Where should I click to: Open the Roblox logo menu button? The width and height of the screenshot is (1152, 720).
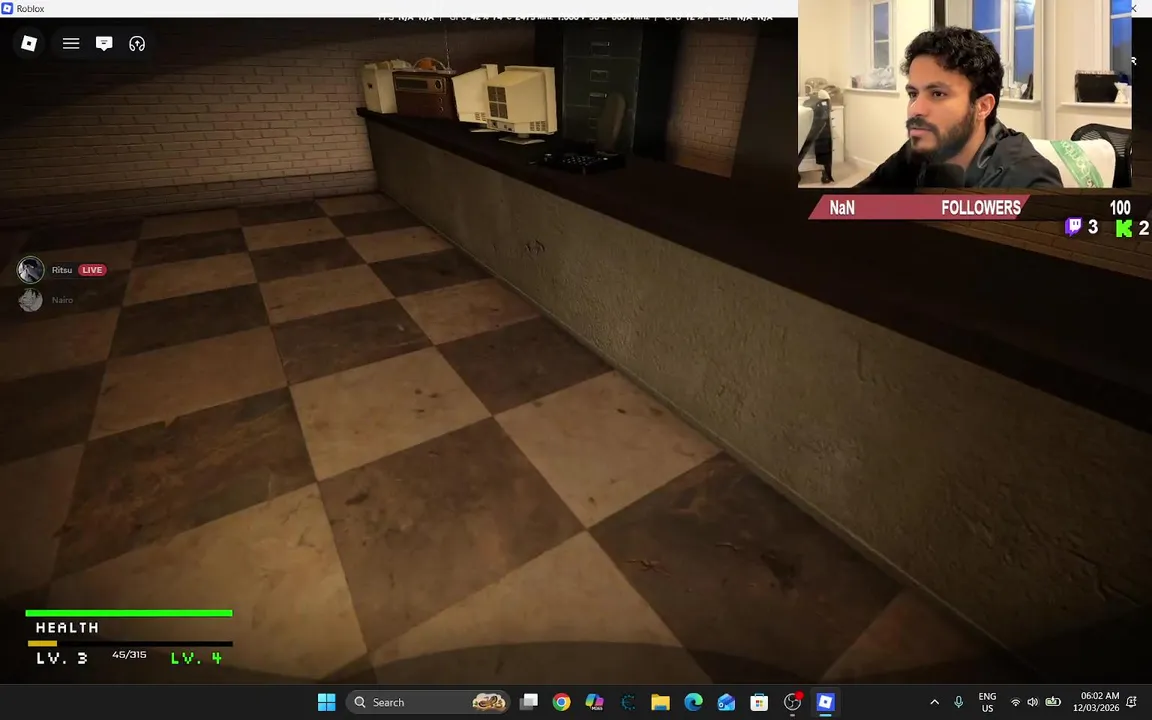tap(29, 43)
